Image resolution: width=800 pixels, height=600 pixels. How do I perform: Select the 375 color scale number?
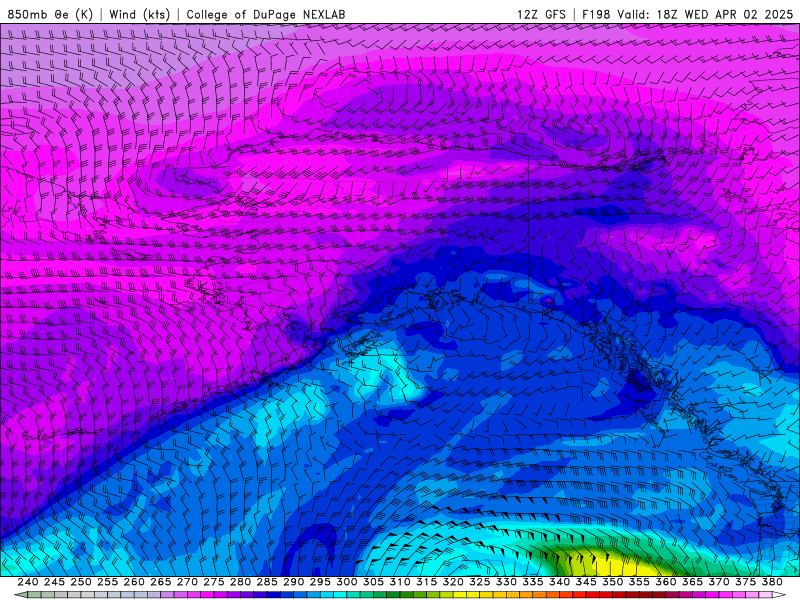pyautogui.click(x=745, y=582)
